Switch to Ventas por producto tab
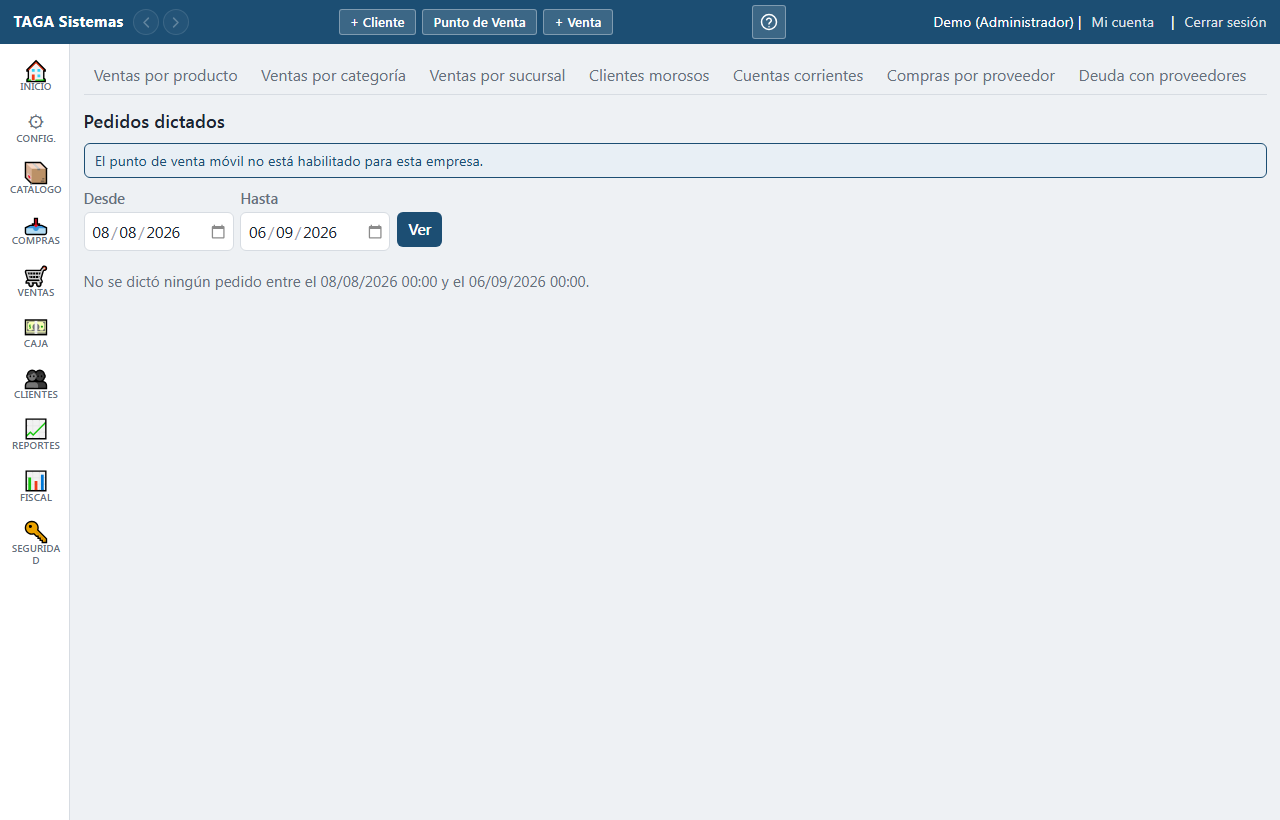The image size is (1280, 820). 166,76
